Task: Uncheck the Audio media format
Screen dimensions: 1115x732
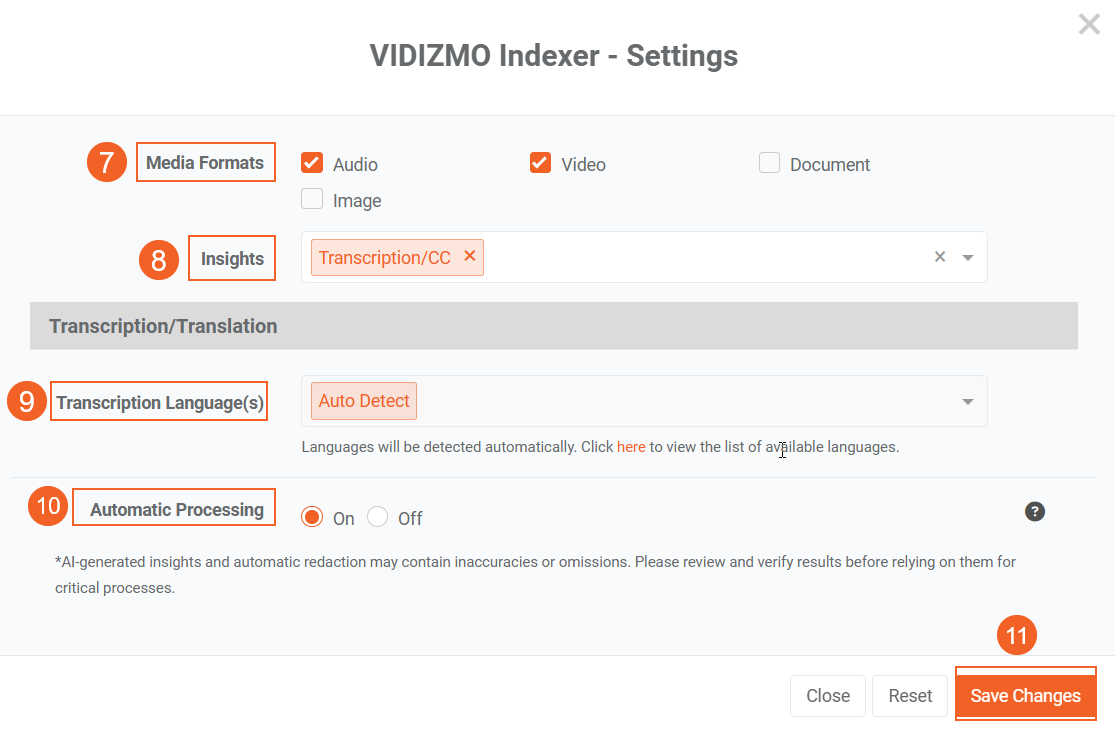Action: [312, 163]
